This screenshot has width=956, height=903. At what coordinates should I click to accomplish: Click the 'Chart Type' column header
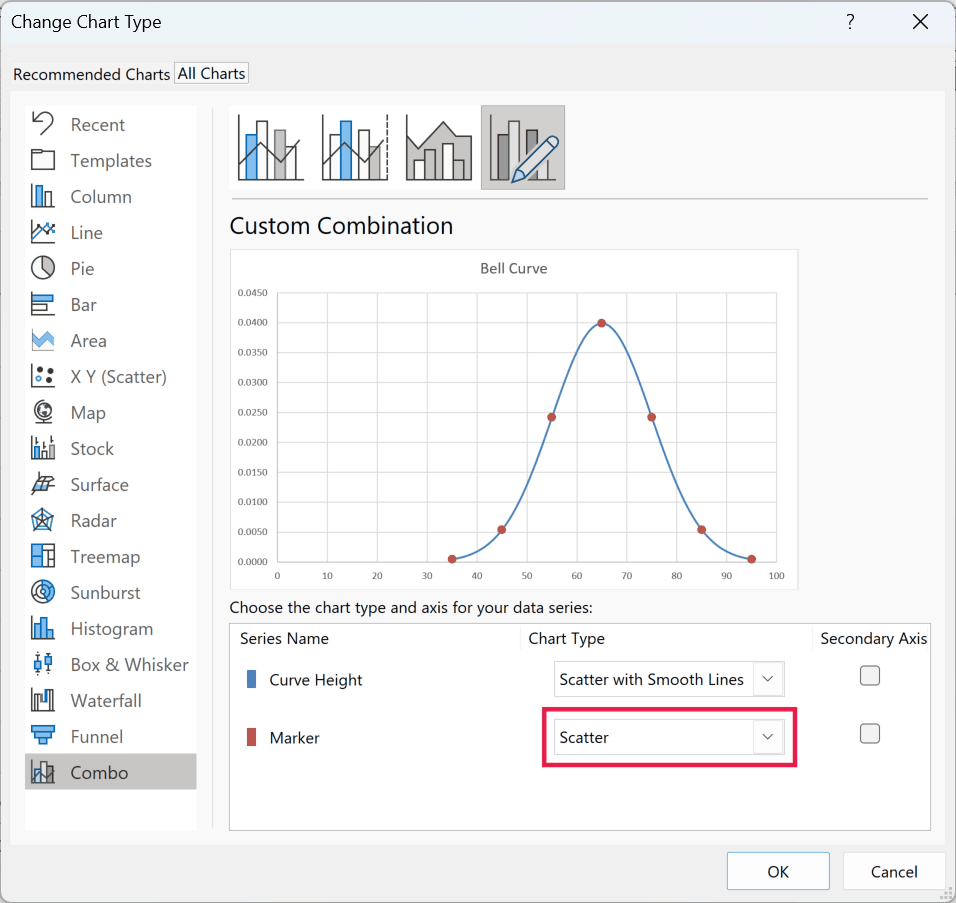[x=566, y=638]
